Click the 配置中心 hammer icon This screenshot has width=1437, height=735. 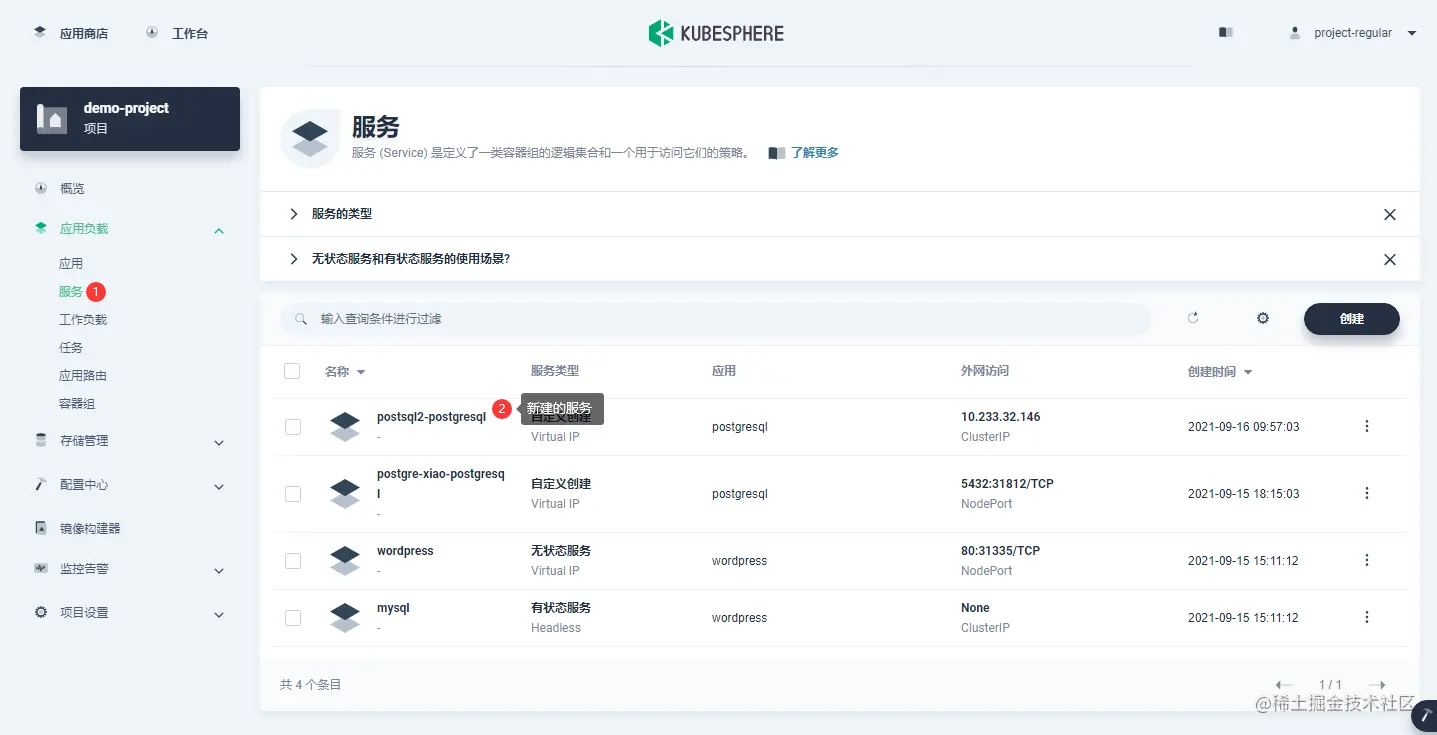41,484
